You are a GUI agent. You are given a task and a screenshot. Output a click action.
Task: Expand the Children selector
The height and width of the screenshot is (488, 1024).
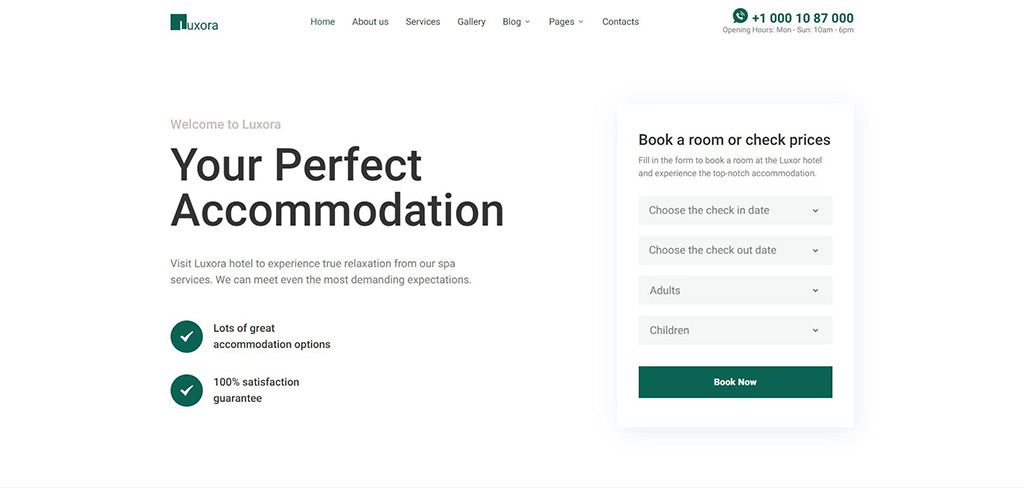[x=735, y=330]
